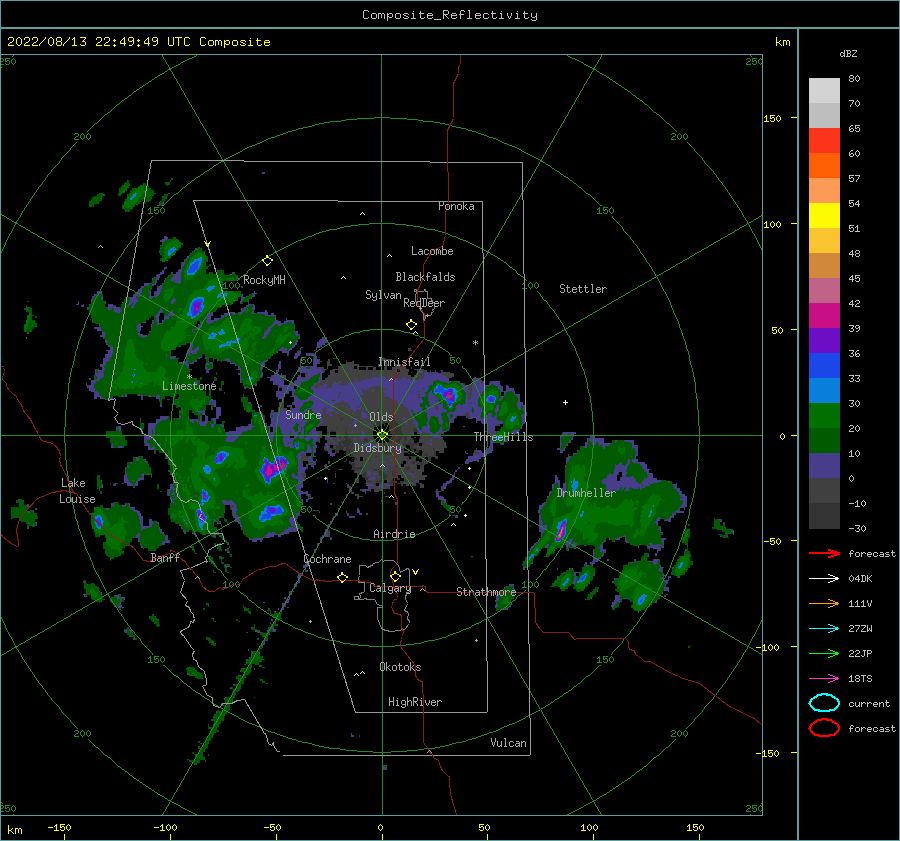Click the Sundre city label
The height and width of the screenshot is (841, 900).
(x=303, y=415)
